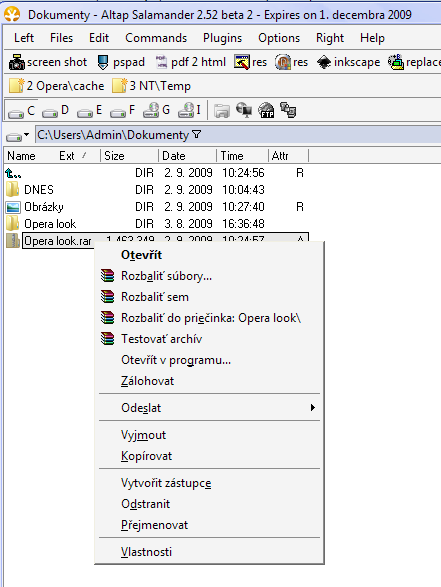The width and height of the screenshot is (441, 587).
Task: Select the Opera look.rar archive icon
Action: tap(13, 241)
